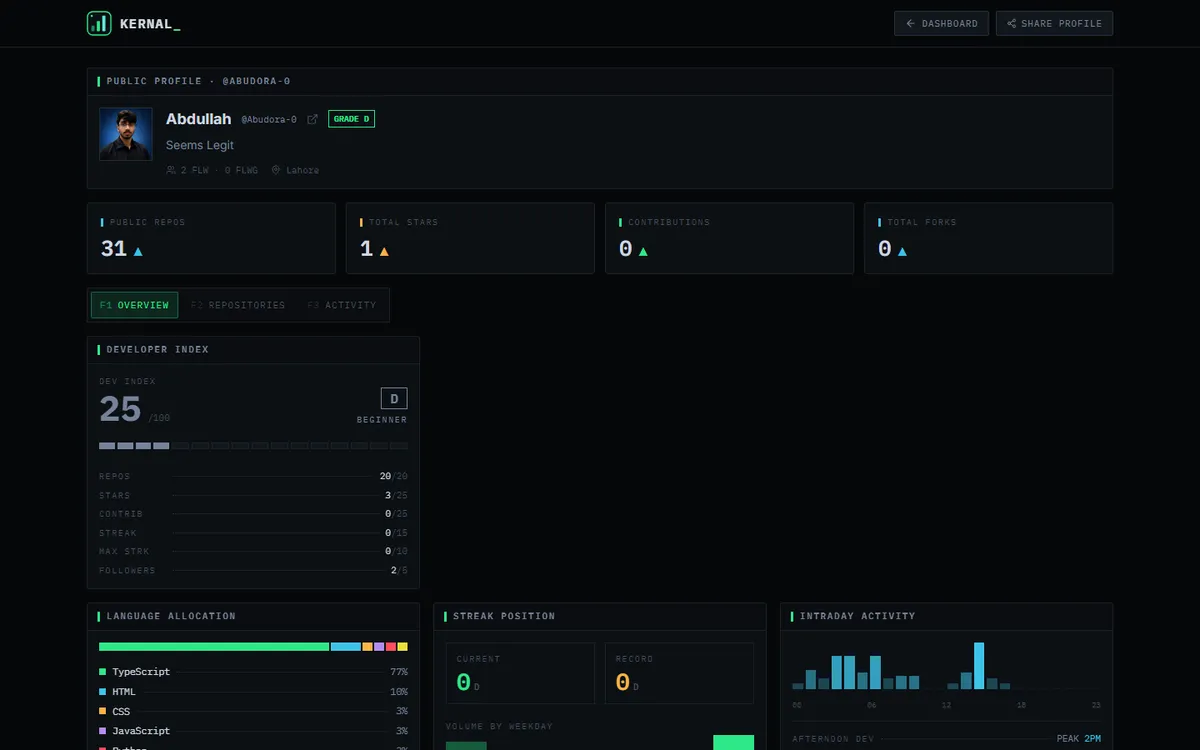The width and height of the screenshot is (1200, 750).
Task: Click the Contributions stat card
Action: pyautogui.click(x=729, y=238)
